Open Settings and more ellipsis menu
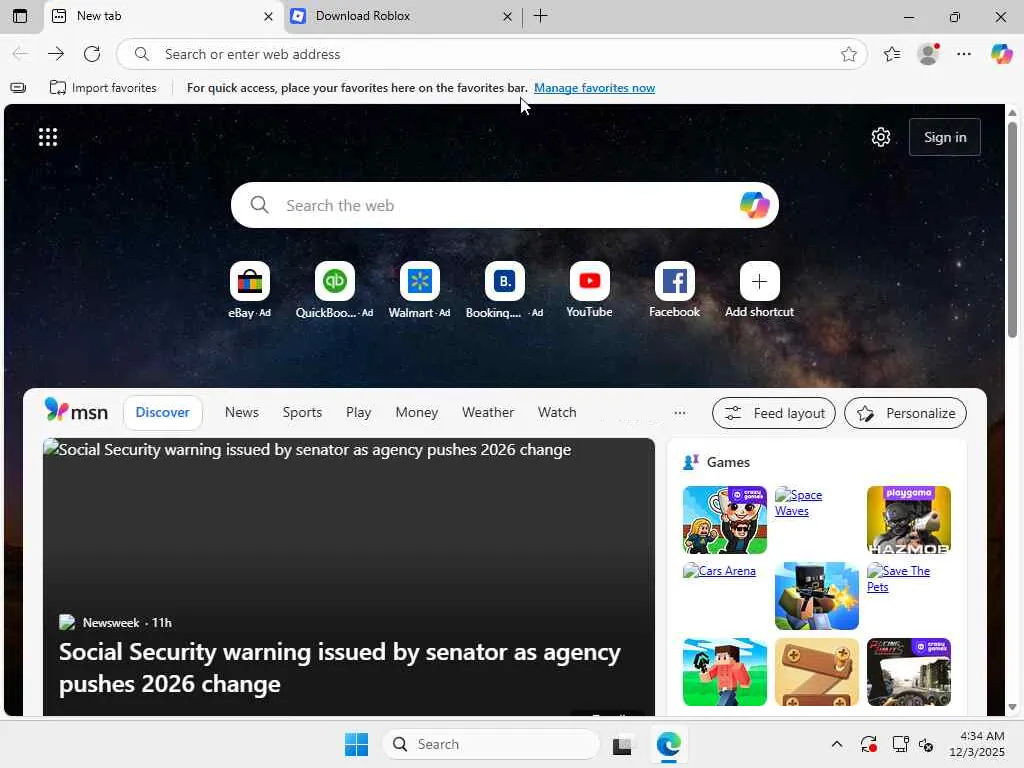This screenshot has width=1024, height=768. [964, 54]
